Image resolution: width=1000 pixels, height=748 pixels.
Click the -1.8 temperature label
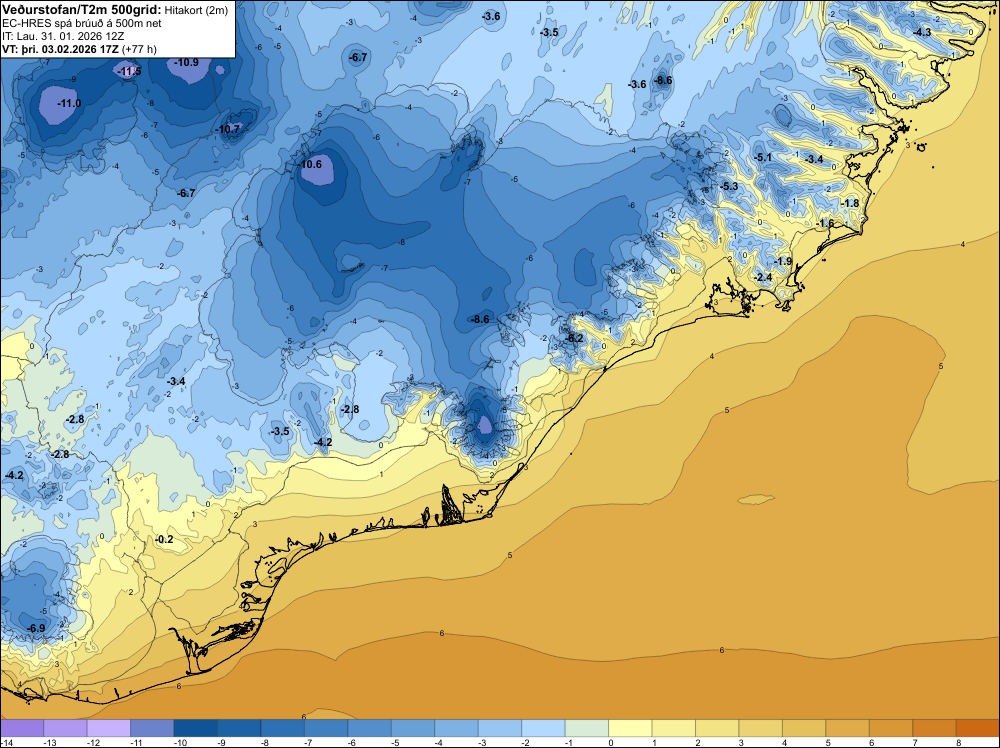[850, 203]
